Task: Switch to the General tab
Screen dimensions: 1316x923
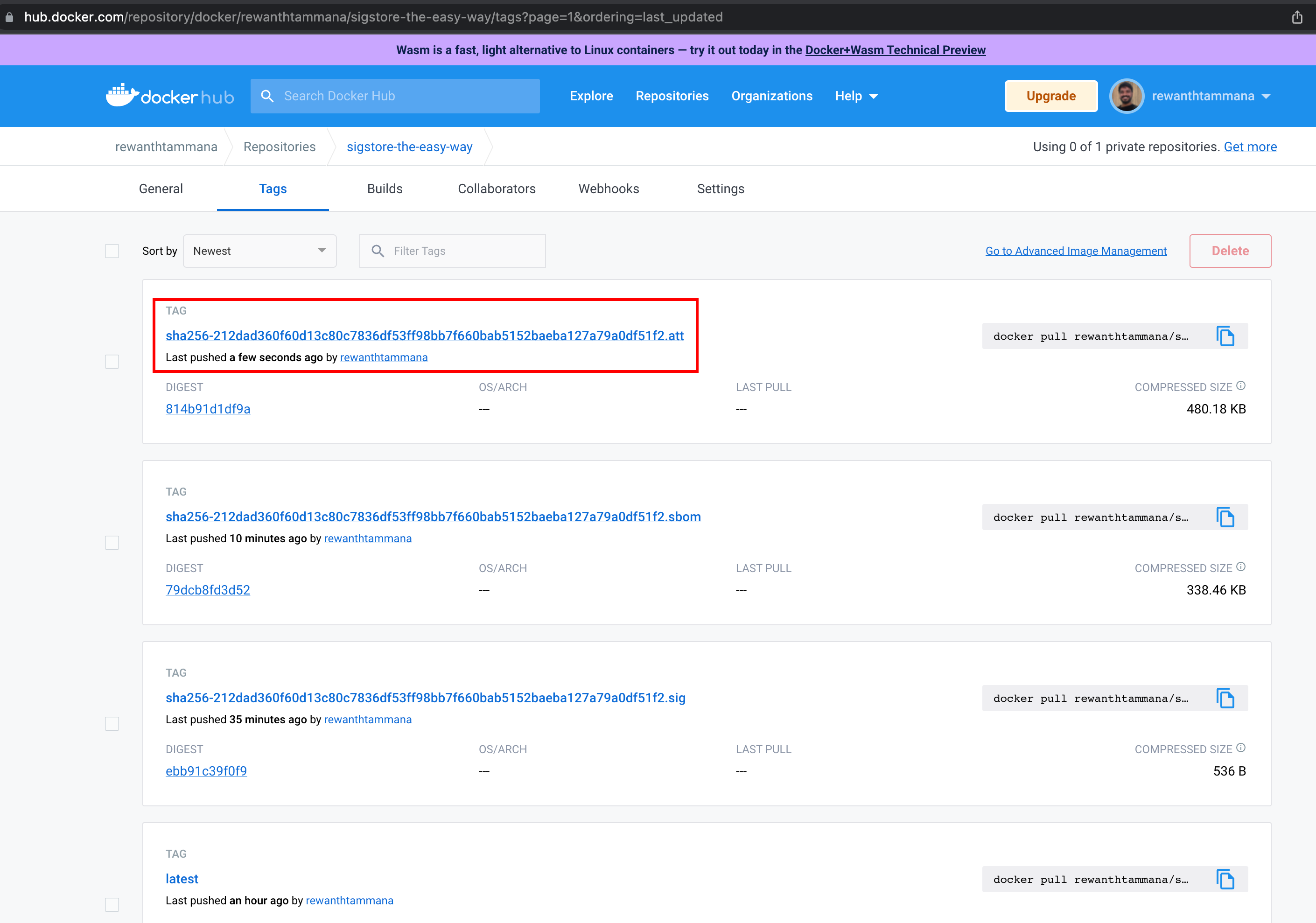Action: tap(161, 189)
